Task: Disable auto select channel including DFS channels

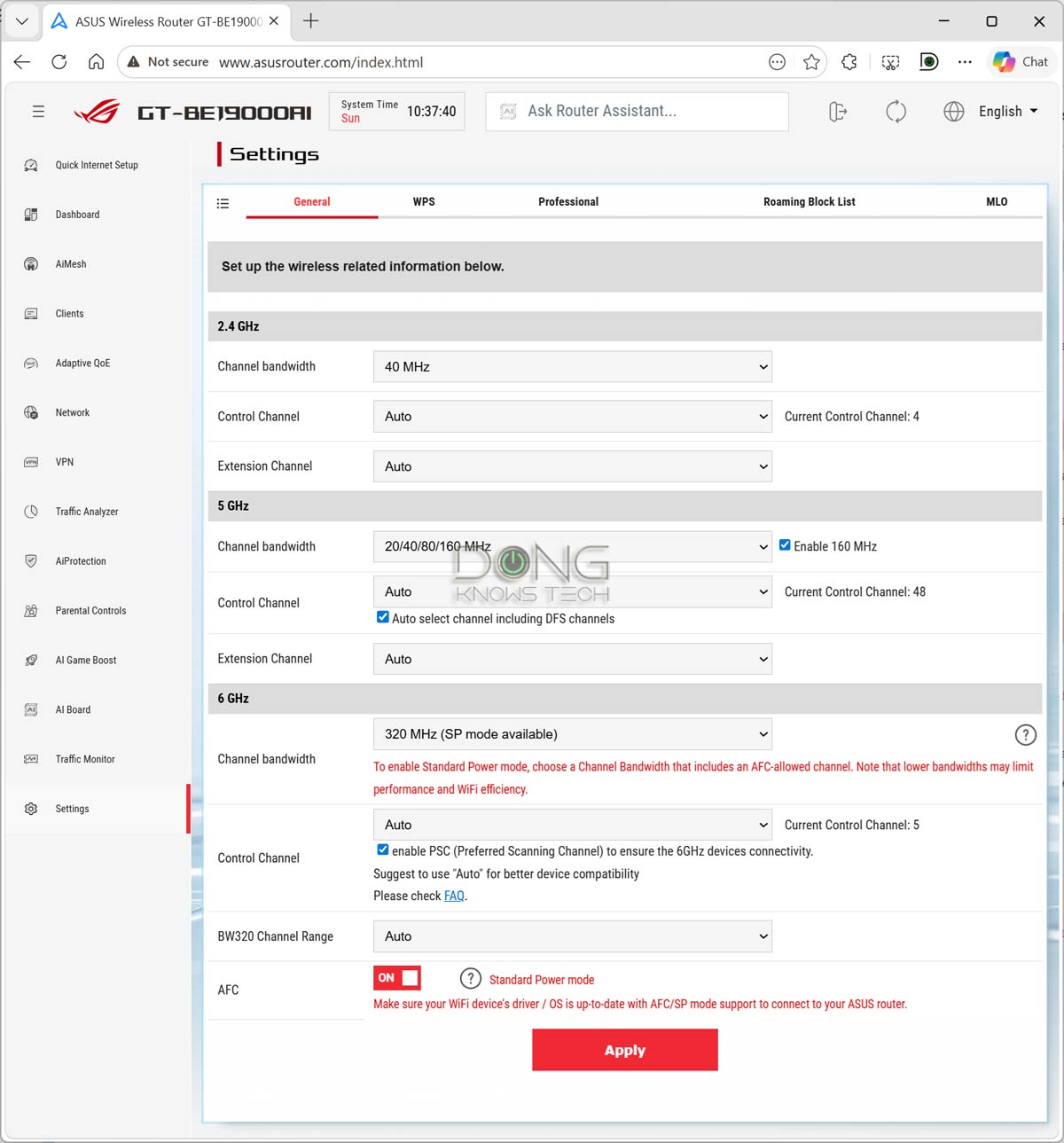Action: 382,617
